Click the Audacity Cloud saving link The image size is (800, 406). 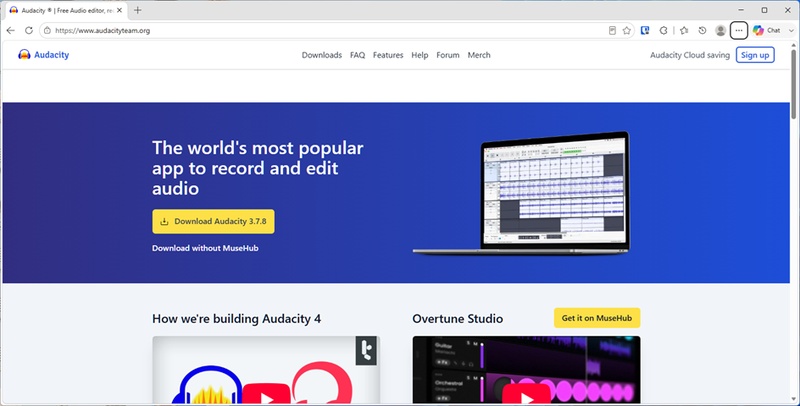[x=690, y=55]
